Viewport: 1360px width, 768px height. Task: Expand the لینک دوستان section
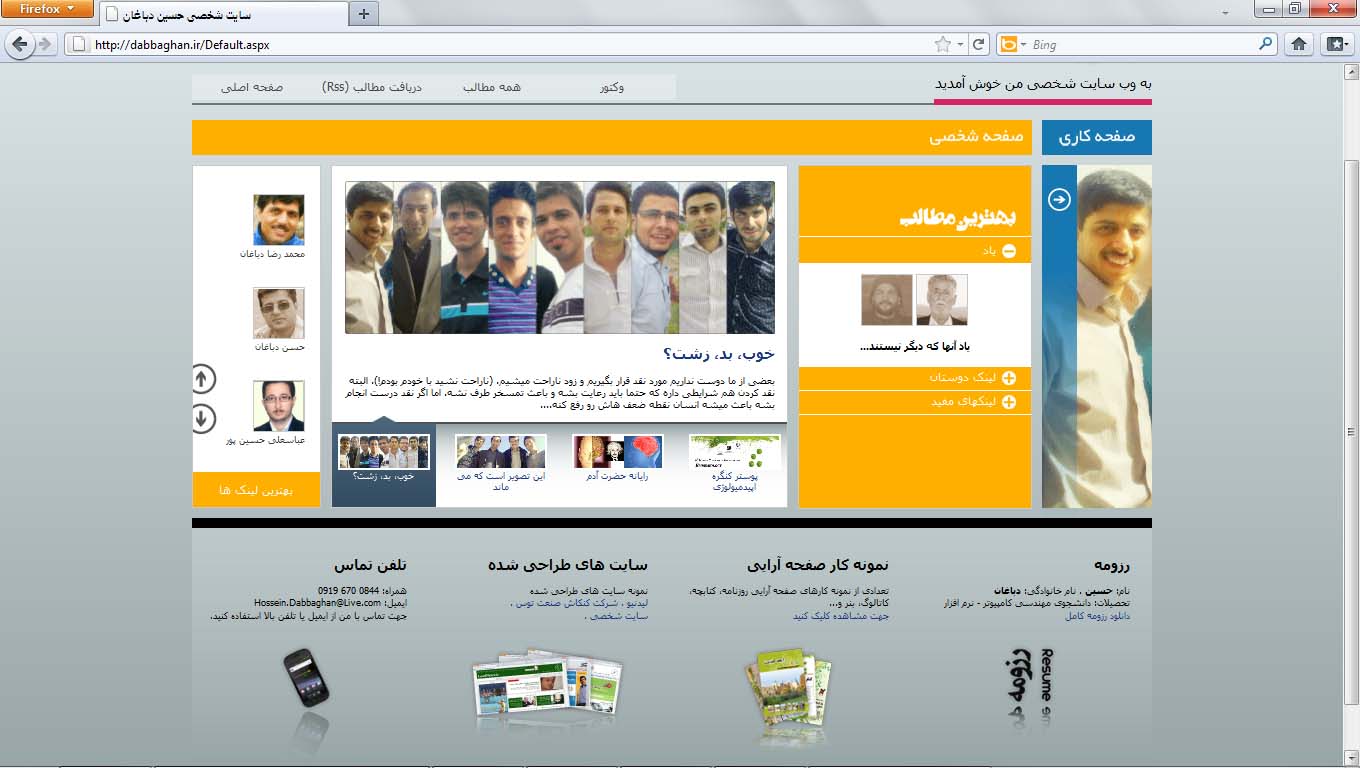(x=1008, y=378)
